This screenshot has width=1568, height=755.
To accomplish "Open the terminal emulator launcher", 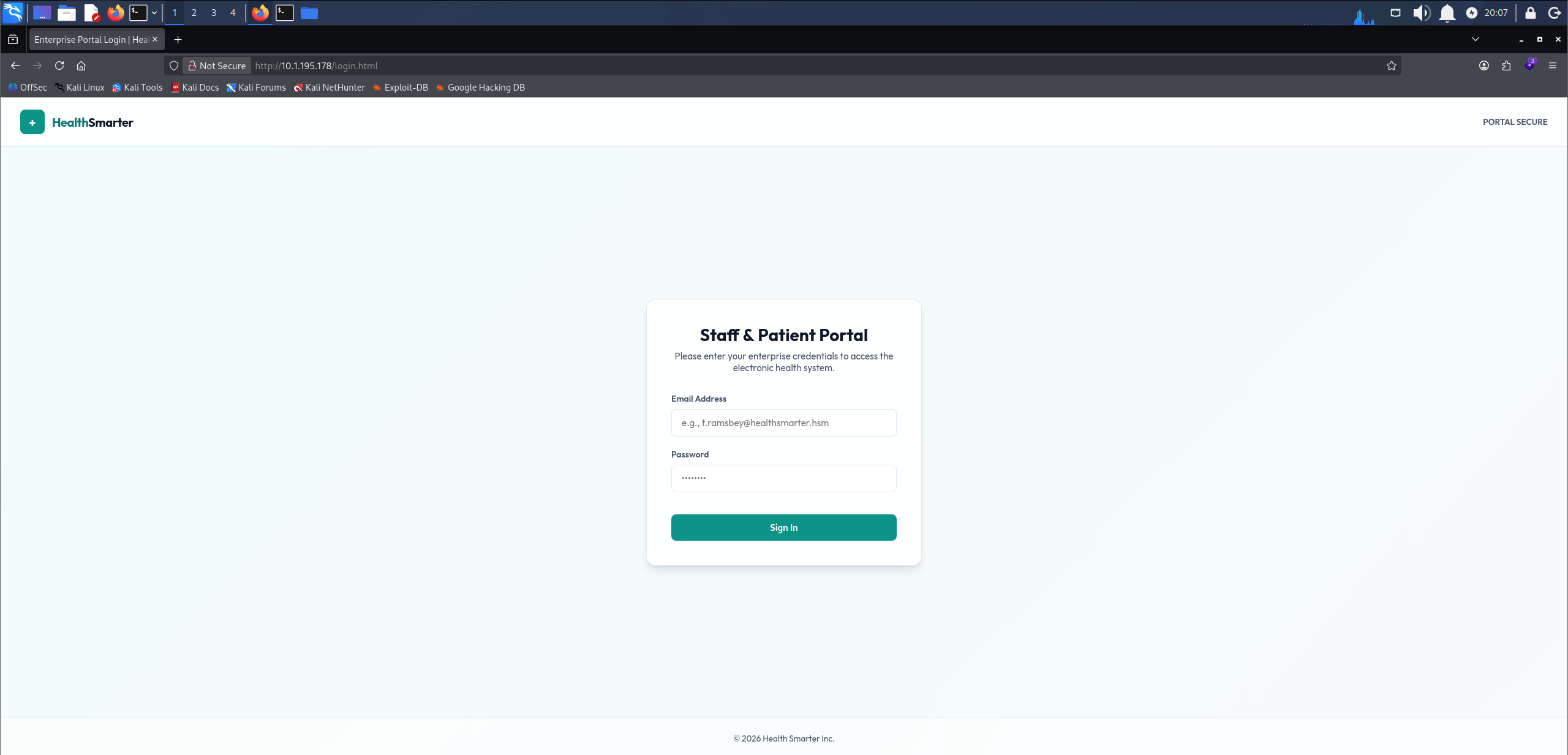I will pyautogui.click(x=138, y=12).
